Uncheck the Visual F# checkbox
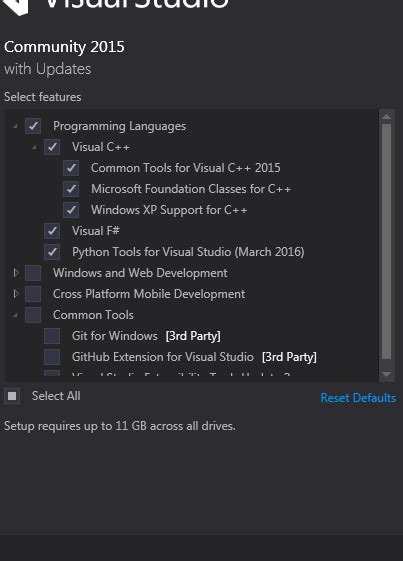403x561 pixels. (x=52, y=231)
